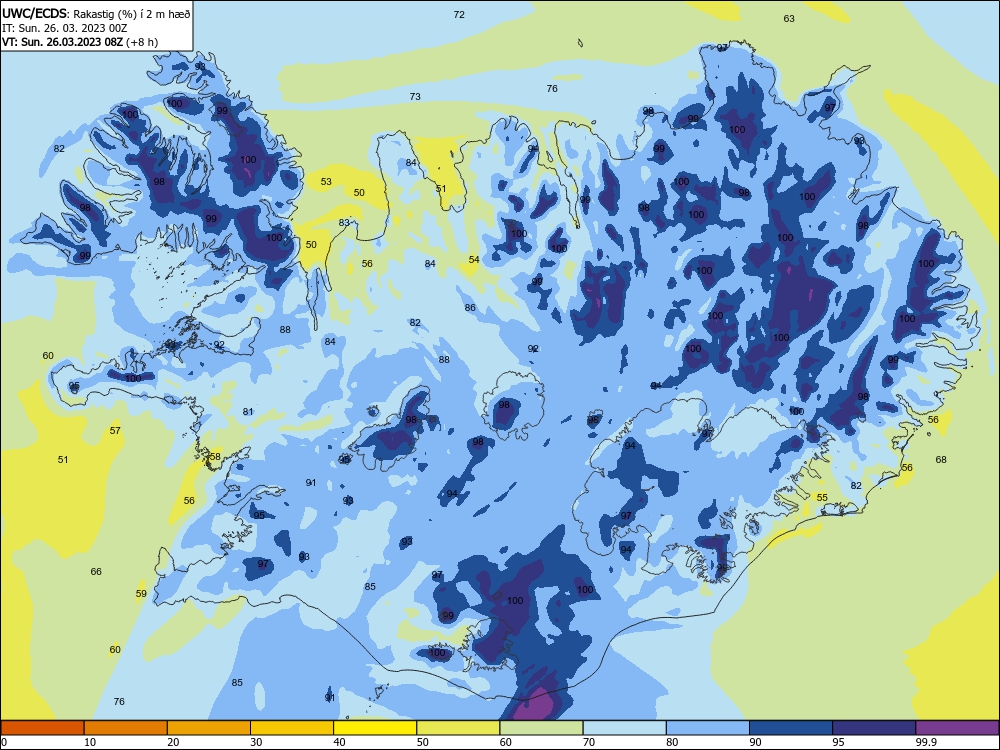Click the header line 'UWC/ECDS: Rakastig (%) í 2 m hæð'
The image size is (1000, 750).
click(x=96, y=13)
